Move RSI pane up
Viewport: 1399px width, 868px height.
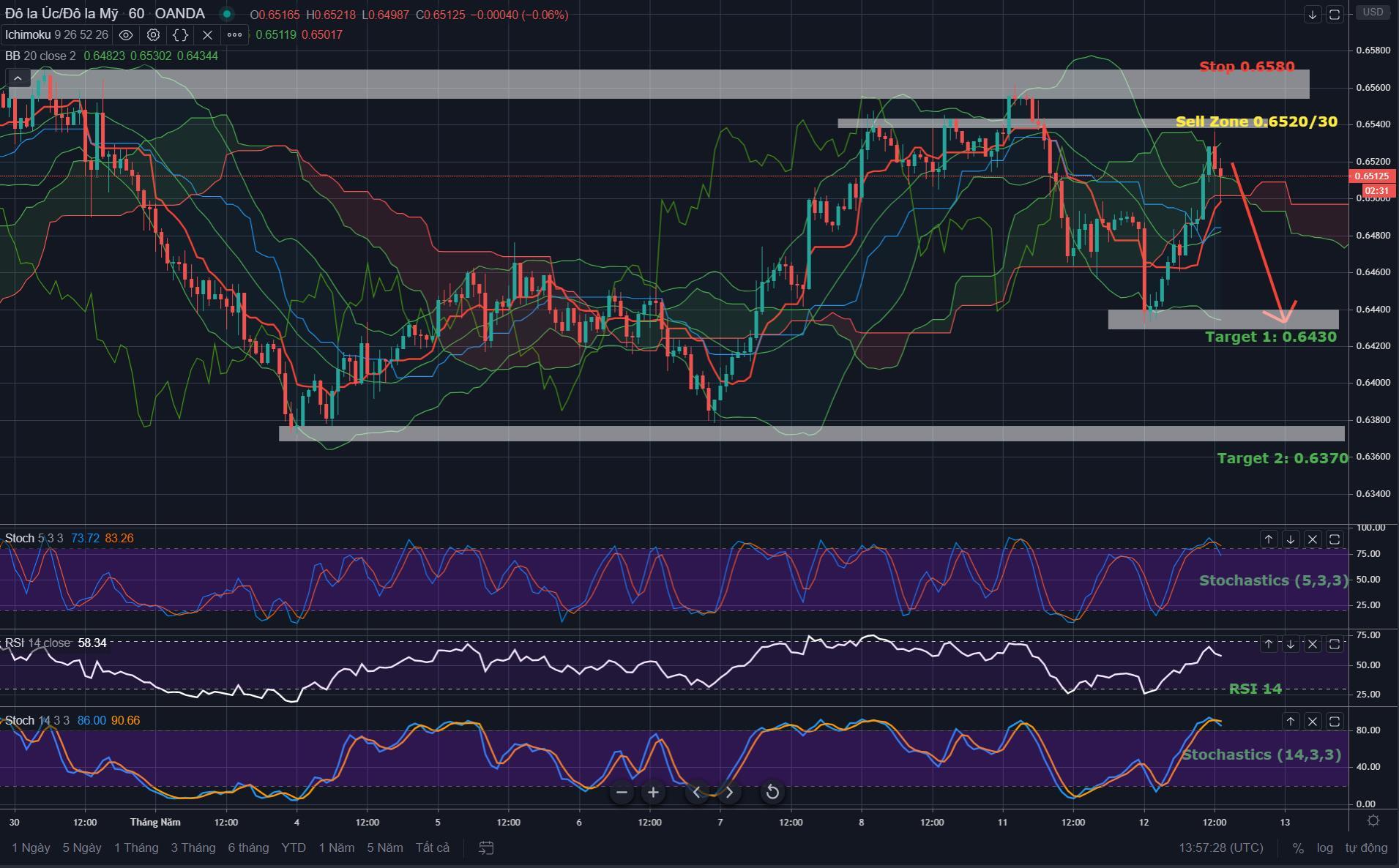click(1269, 644)
